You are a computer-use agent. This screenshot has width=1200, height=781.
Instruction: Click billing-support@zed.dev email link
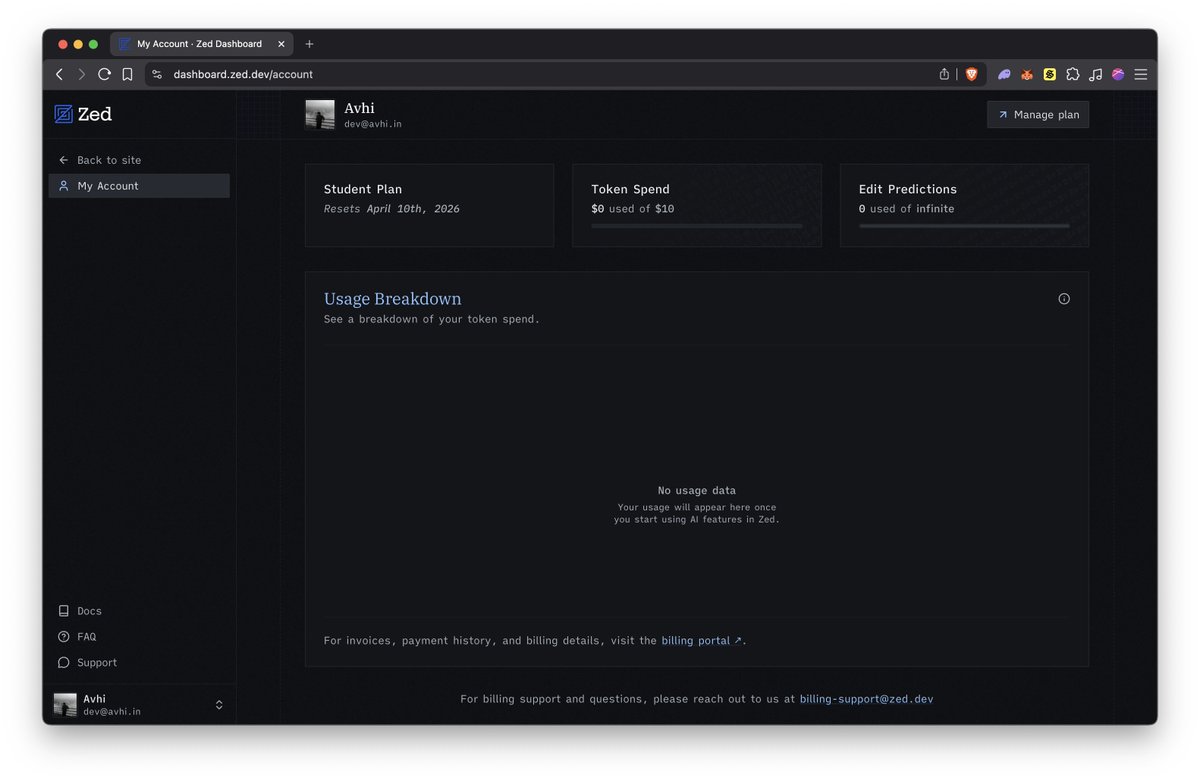click(x=866, y=699)
